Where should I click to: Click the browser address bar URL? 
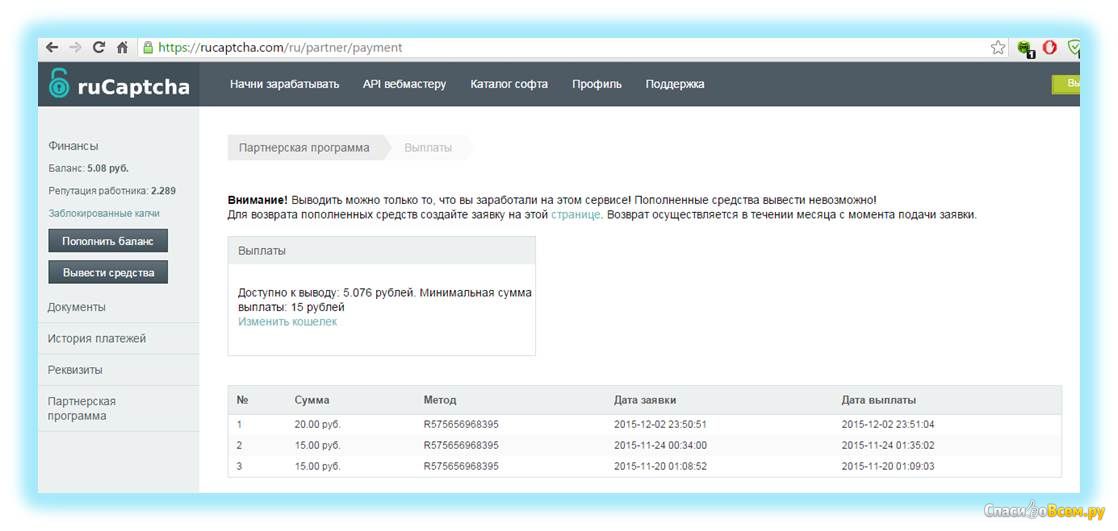tap(280, 47)
